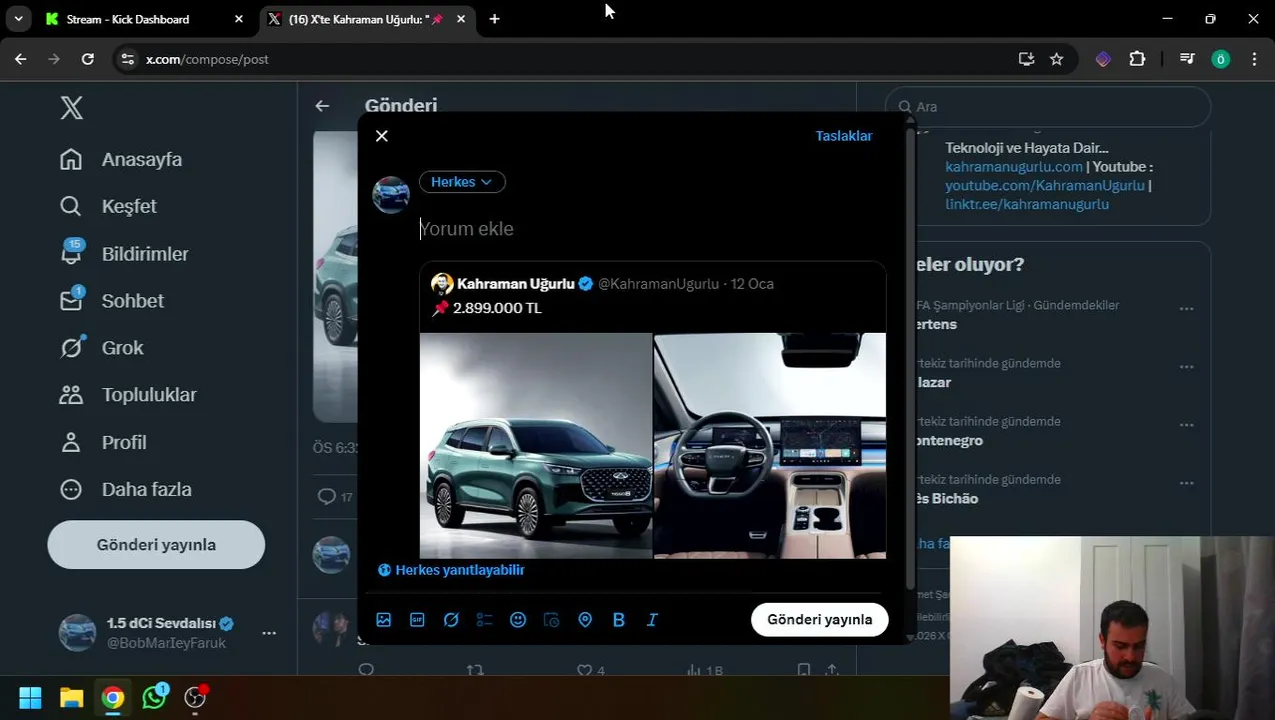
Task: Schedule post icon in composer
Action: coord(551,620)
